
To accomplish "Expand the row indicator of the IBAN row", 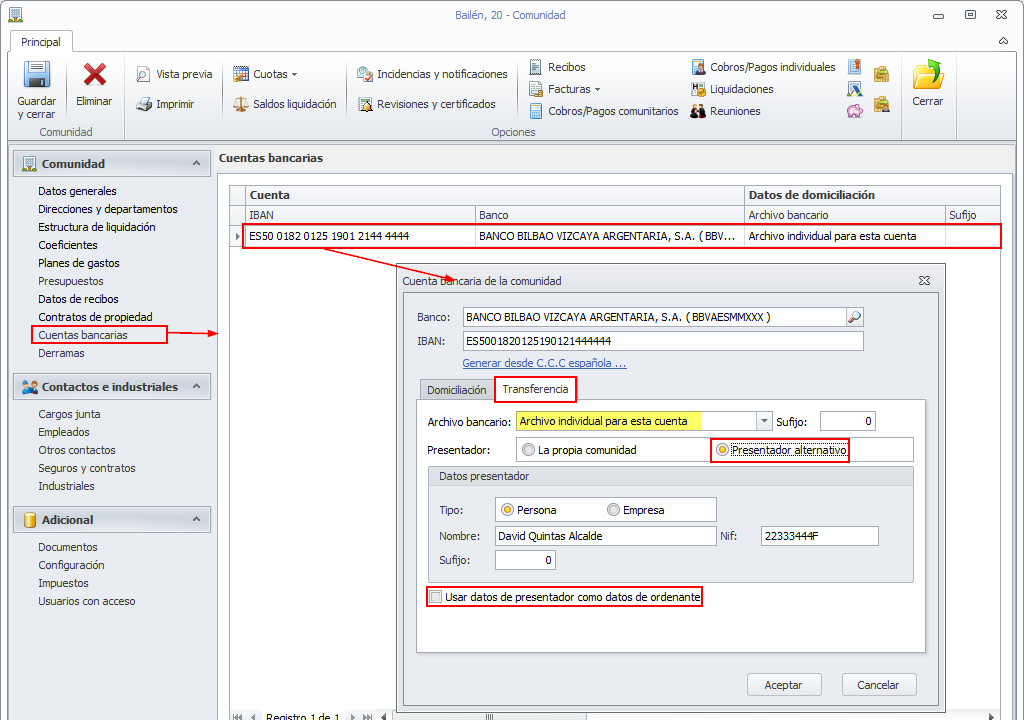I will [x=237, y=236].
